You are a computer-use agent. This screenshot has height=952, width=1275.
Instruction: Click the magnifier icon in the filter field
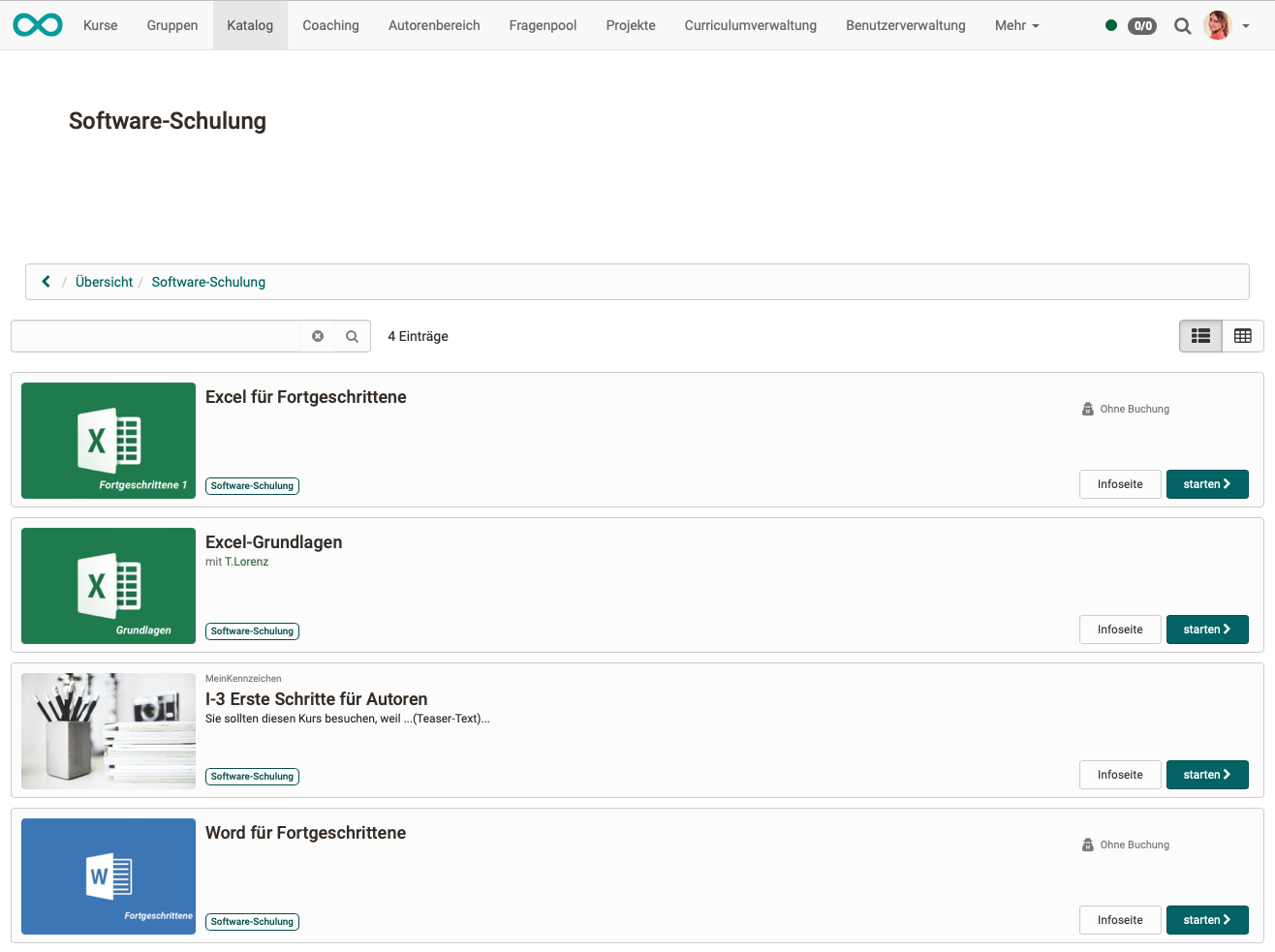352,336
